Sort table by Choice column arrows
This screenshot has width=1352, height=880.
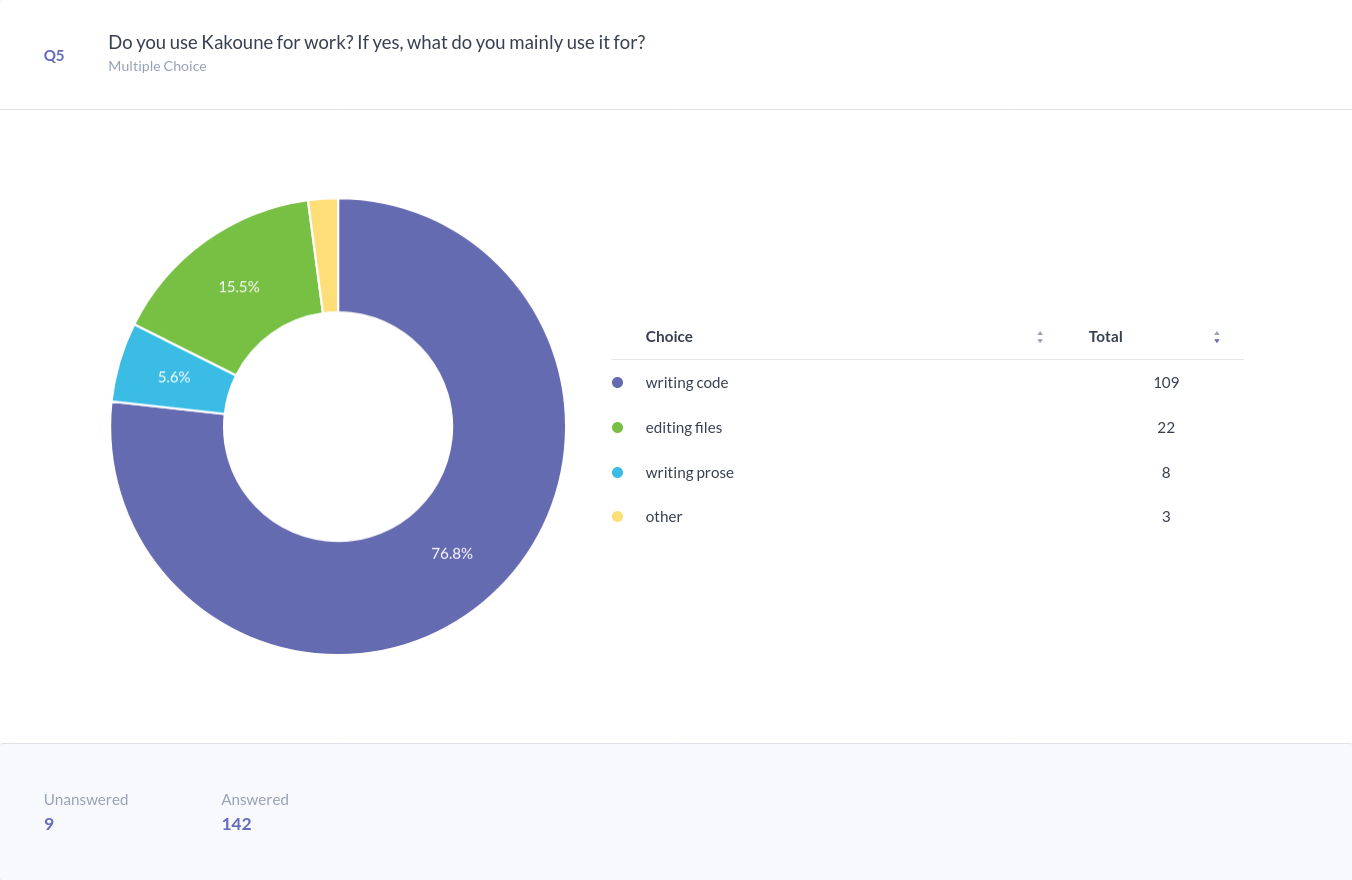[1040, 337]
